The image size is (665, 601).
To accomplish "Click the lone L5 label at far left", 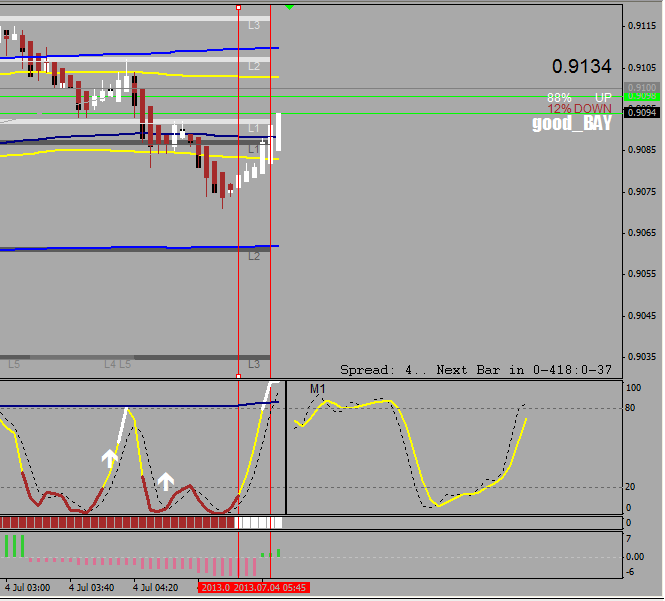I will coord(14,364).
